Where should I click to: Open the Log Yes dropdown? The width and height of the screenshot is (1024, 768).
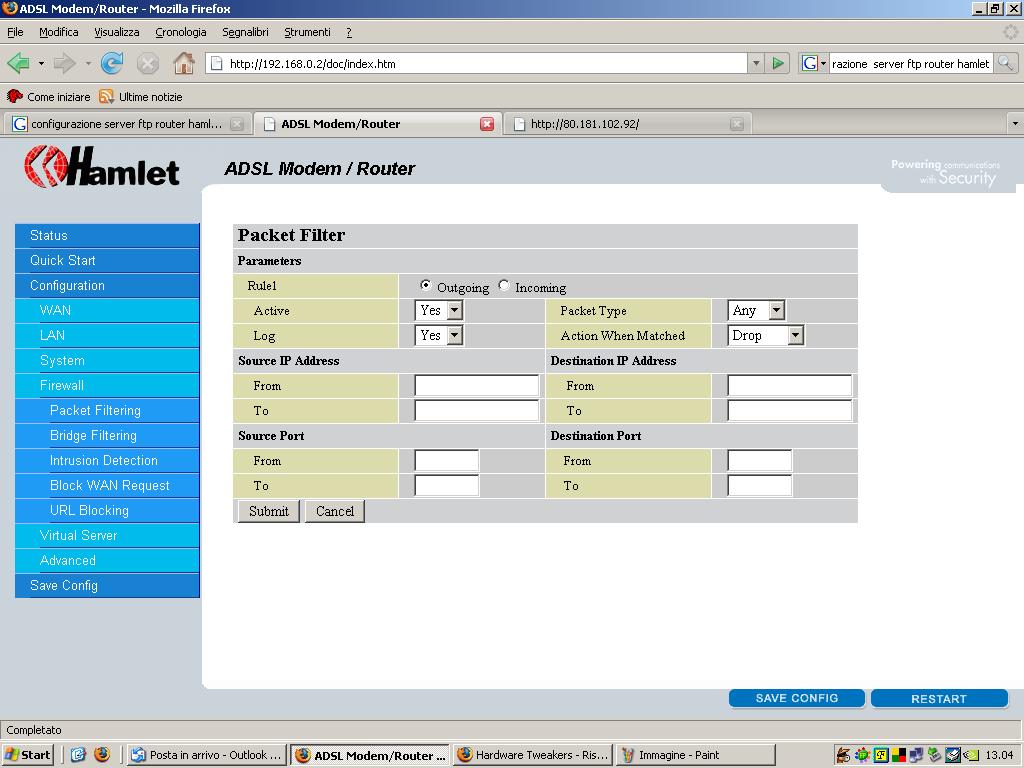[439, 336]
